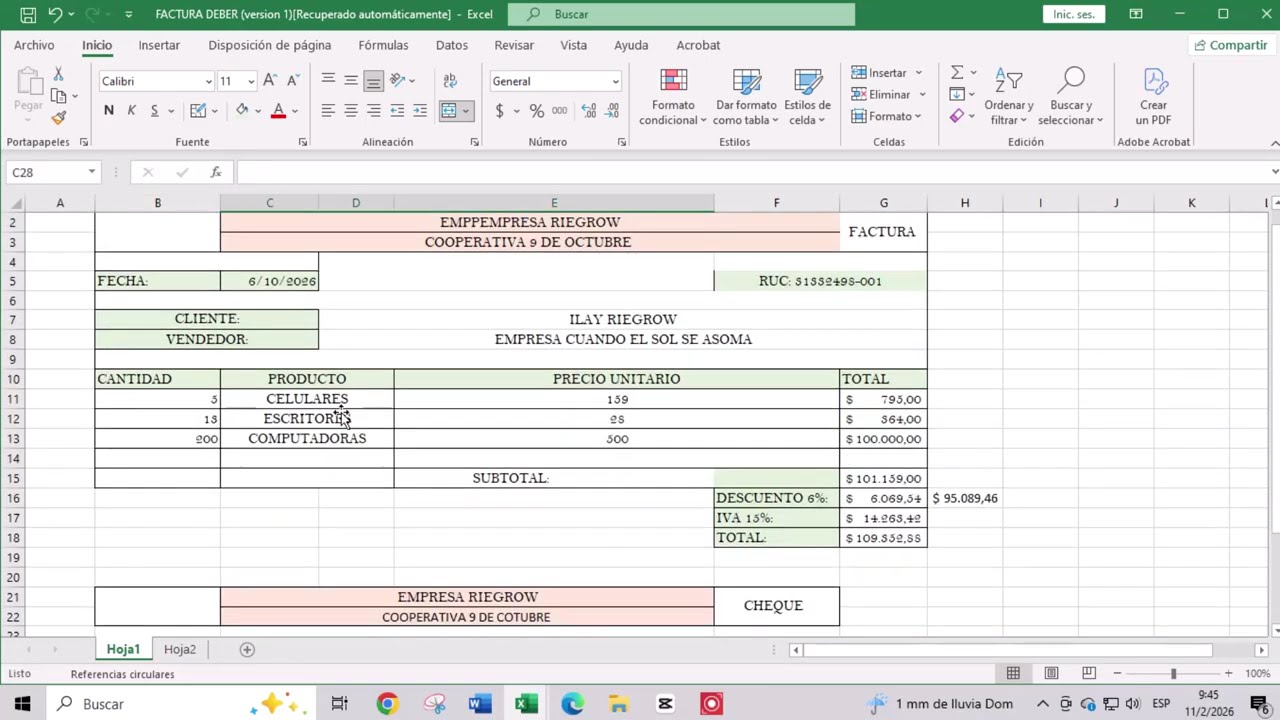
Task: Switch to the Datos tab
Action: pos(451,45)
